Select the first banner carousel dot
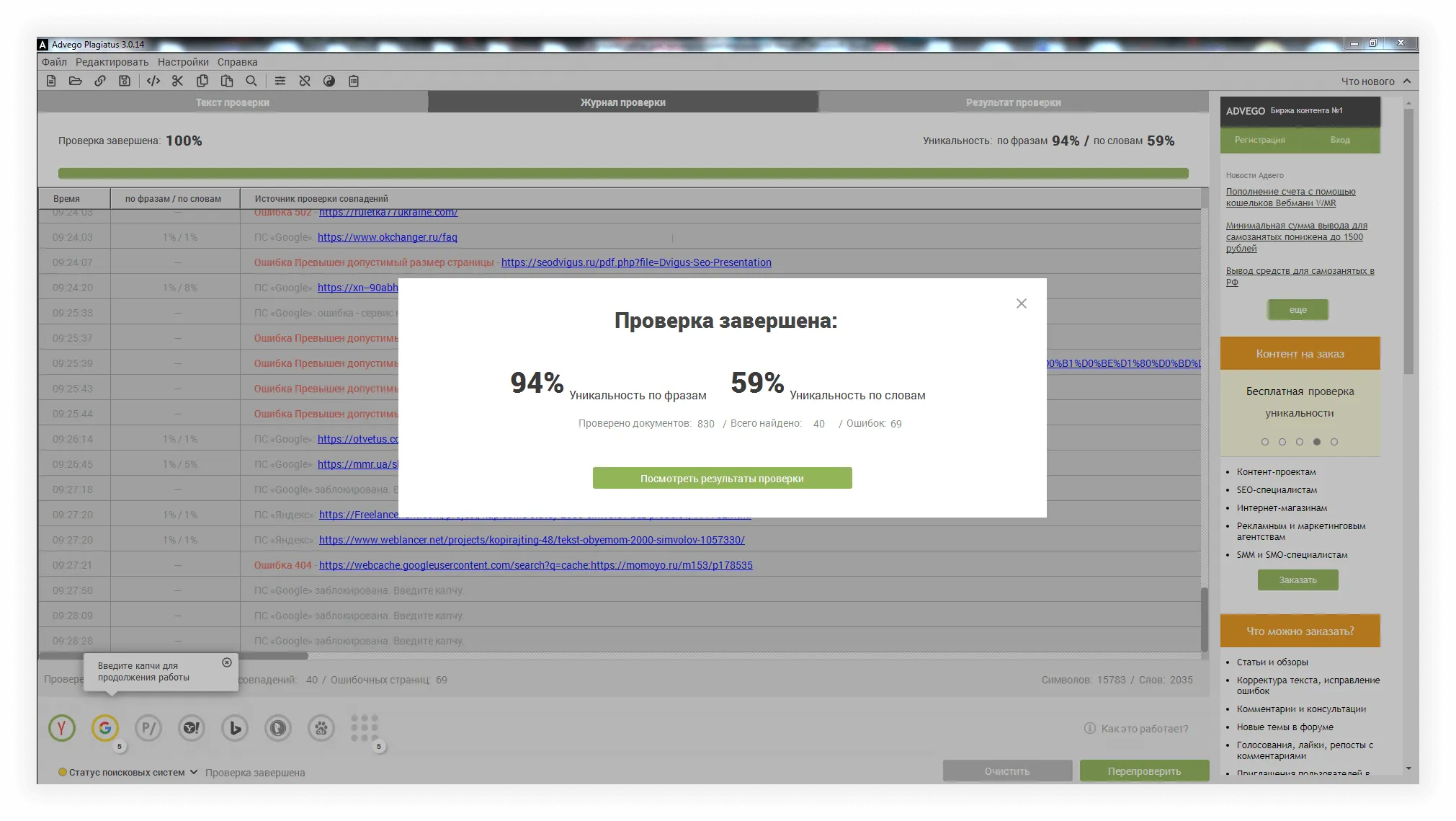1456x821 pixels. (x=1265, y=442)
